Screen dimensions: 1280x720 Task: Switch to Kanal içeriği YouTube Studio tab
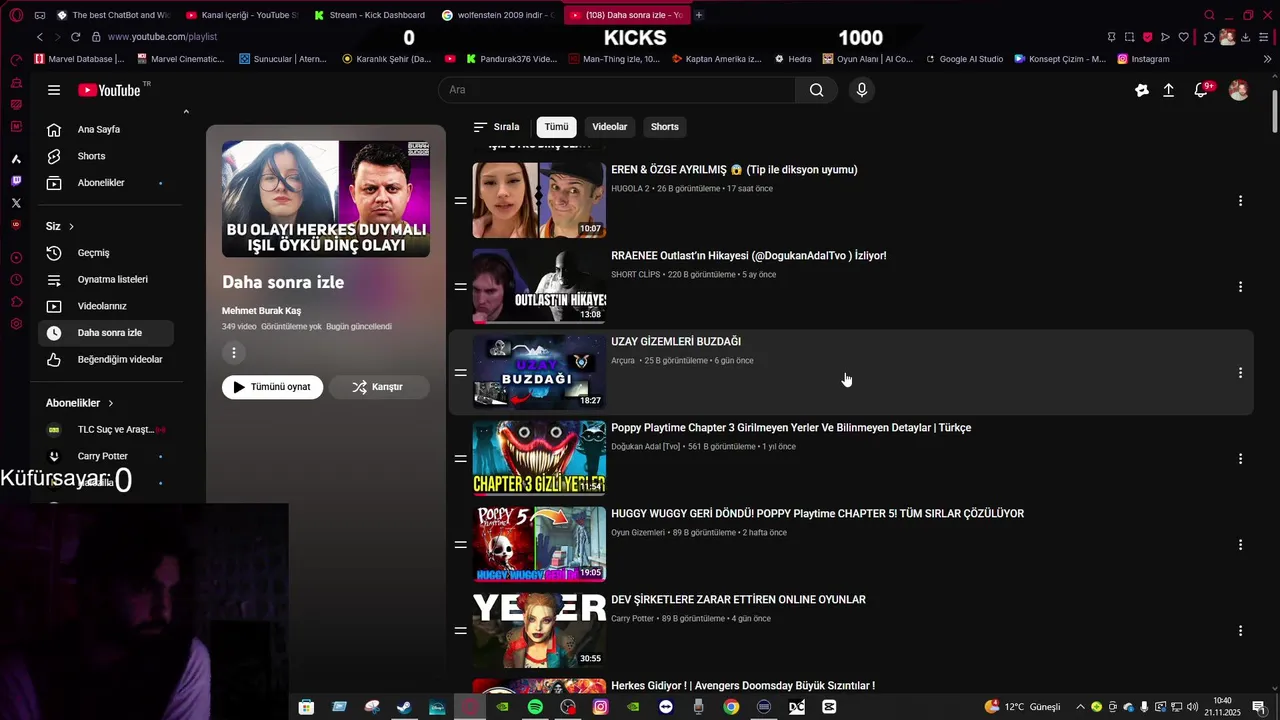241,15
